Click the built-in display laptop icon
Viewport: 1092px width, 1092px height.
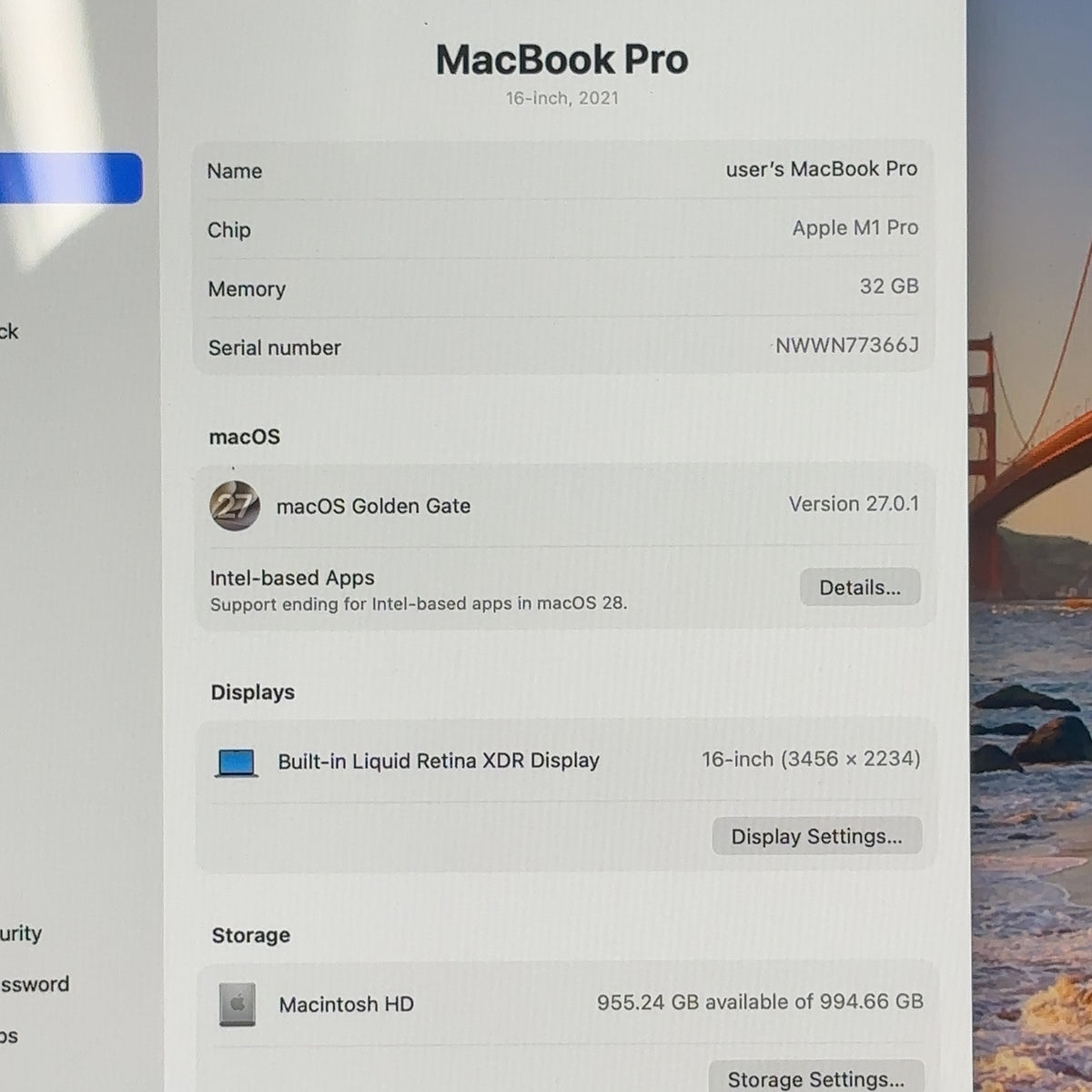click(x=237, y=763)
